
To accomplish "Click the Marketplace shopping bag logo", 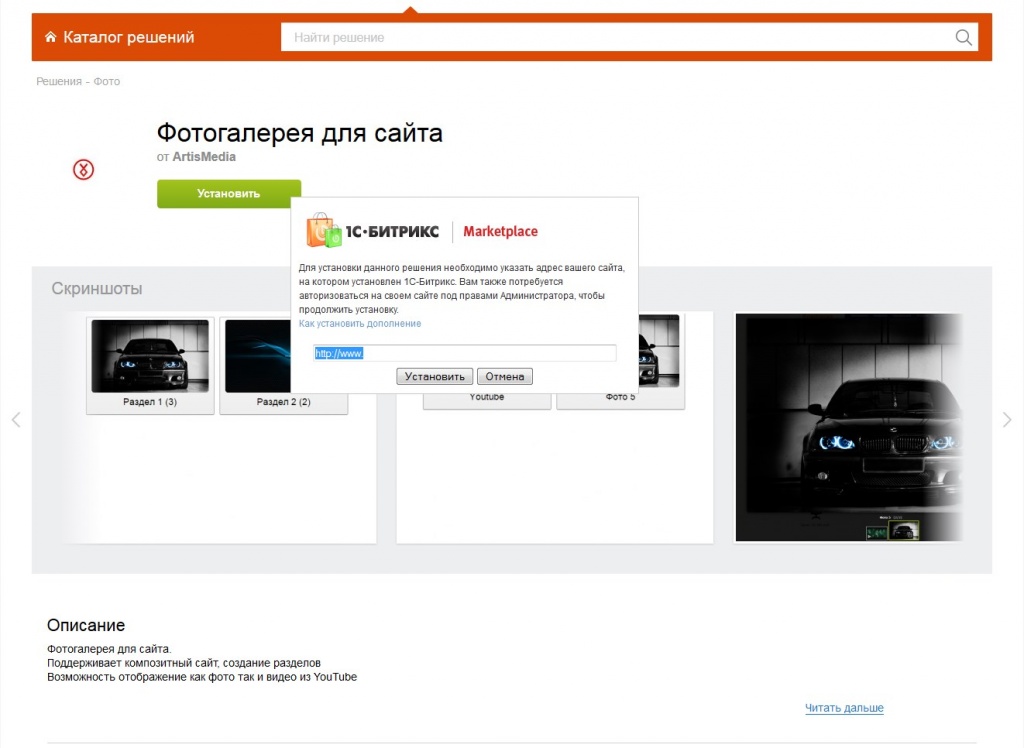I will pos(324,231).
